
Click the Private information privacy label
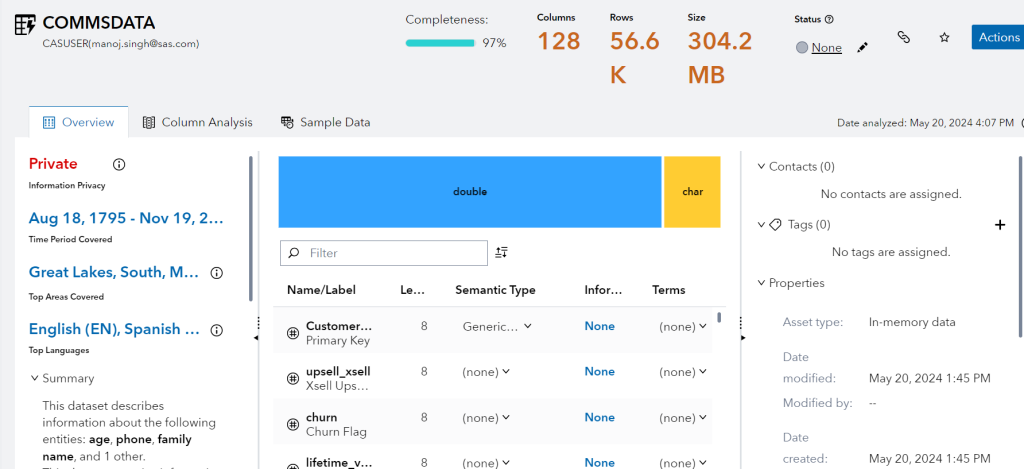pos(53,164)
